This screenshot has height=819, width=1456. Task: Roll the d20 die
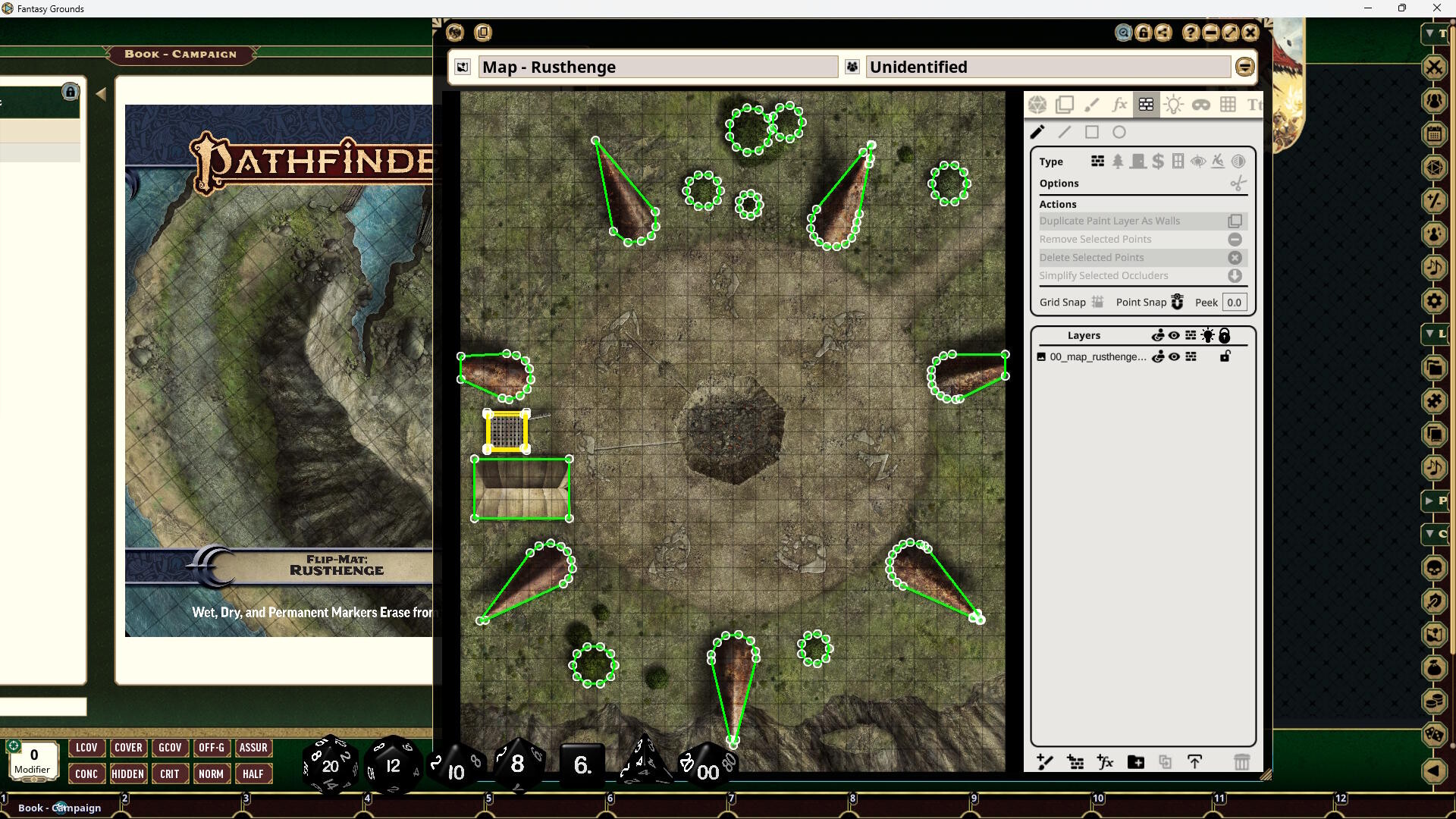[331, 764]
